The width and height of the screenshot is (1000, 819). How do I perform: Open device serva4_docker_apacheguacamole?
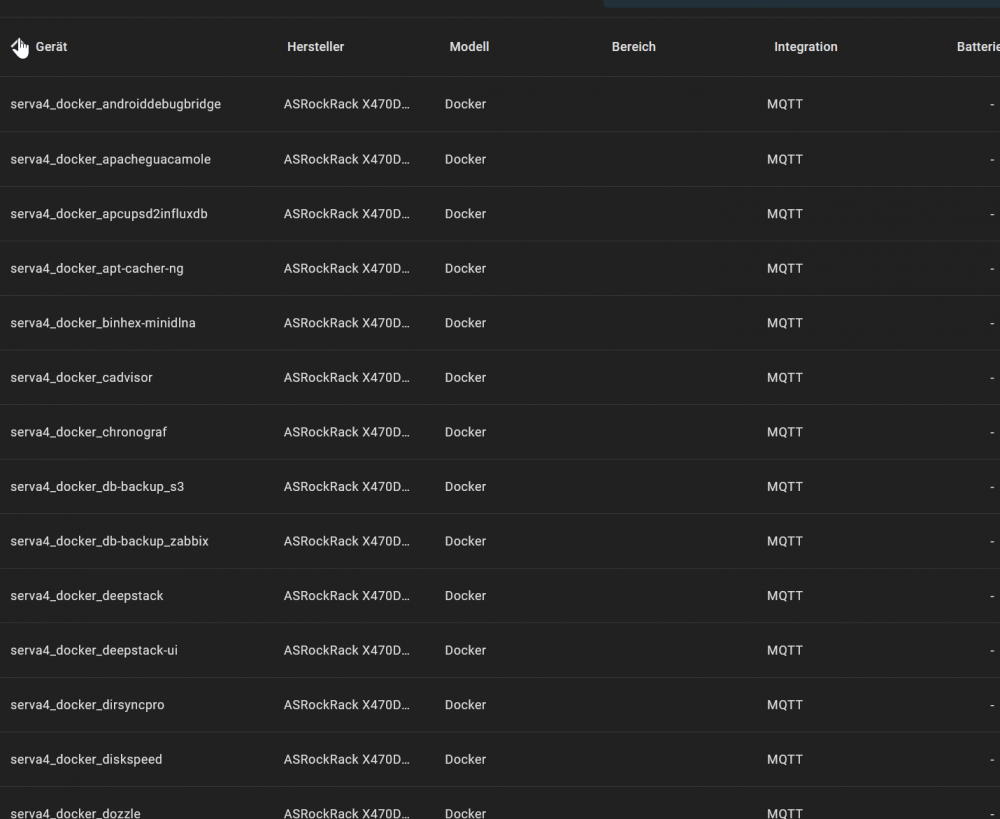click(x=110, y=159)
